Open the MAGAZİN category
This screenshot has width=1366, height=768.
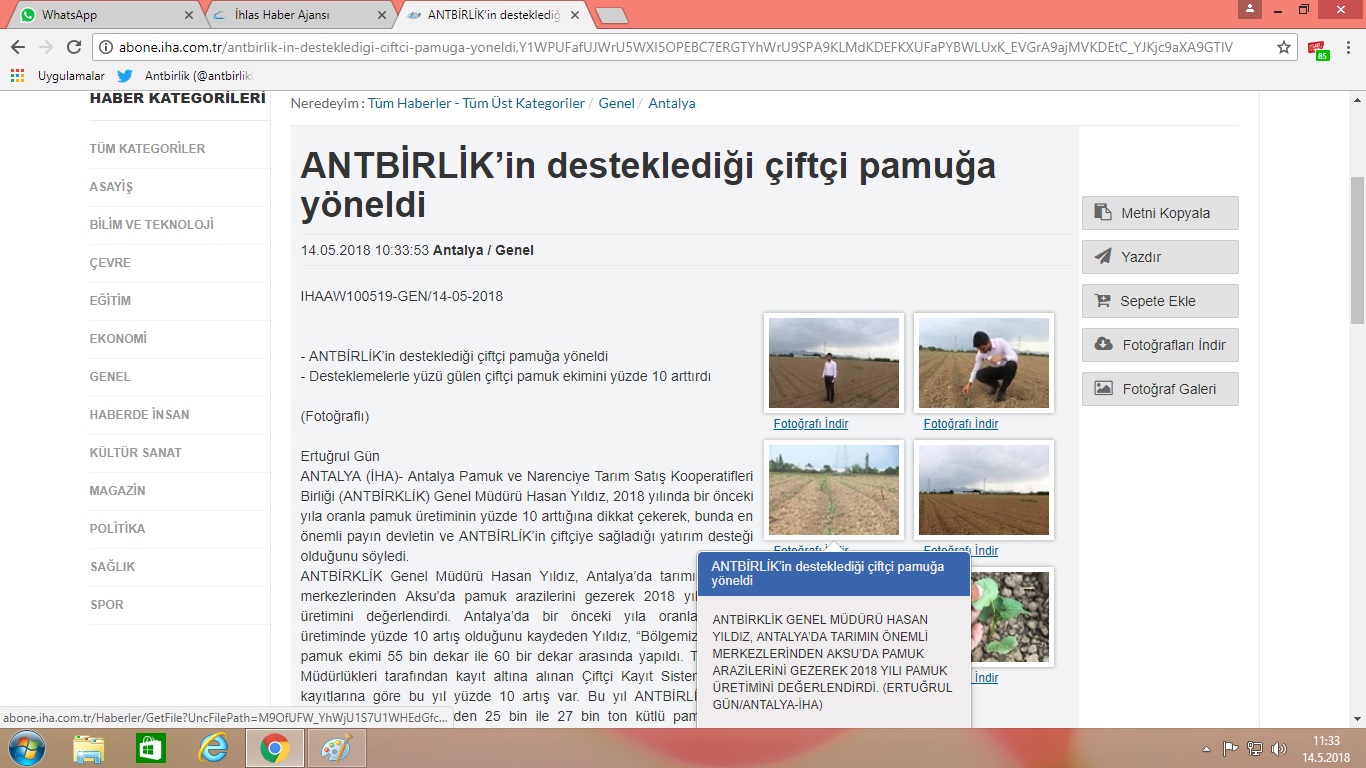pos(117,491)
